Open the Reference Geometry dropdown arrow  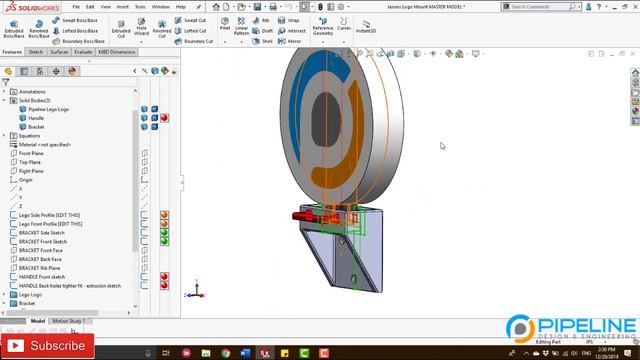pyautogui.click(x=323, y=42)
